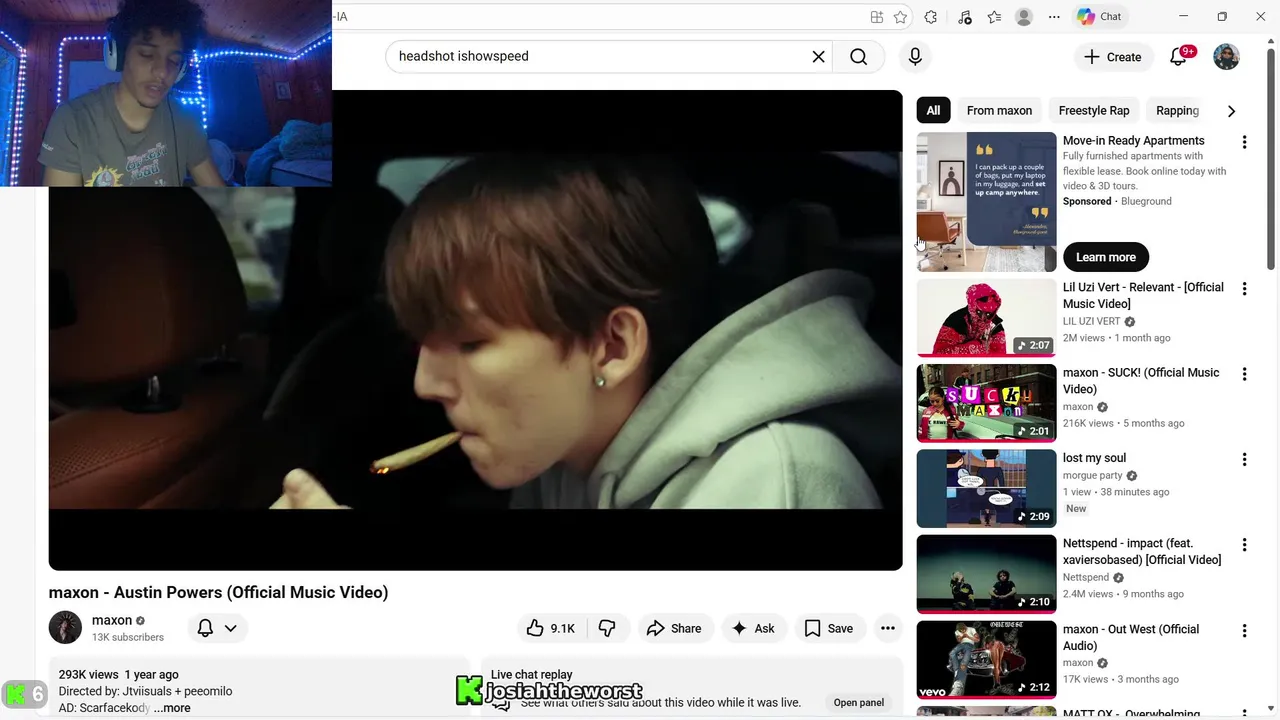Dislike the video with thumbs-down icon
The width and height of the screenshot is (1280, 720).
pyautogui.click(x=607, y=628)
